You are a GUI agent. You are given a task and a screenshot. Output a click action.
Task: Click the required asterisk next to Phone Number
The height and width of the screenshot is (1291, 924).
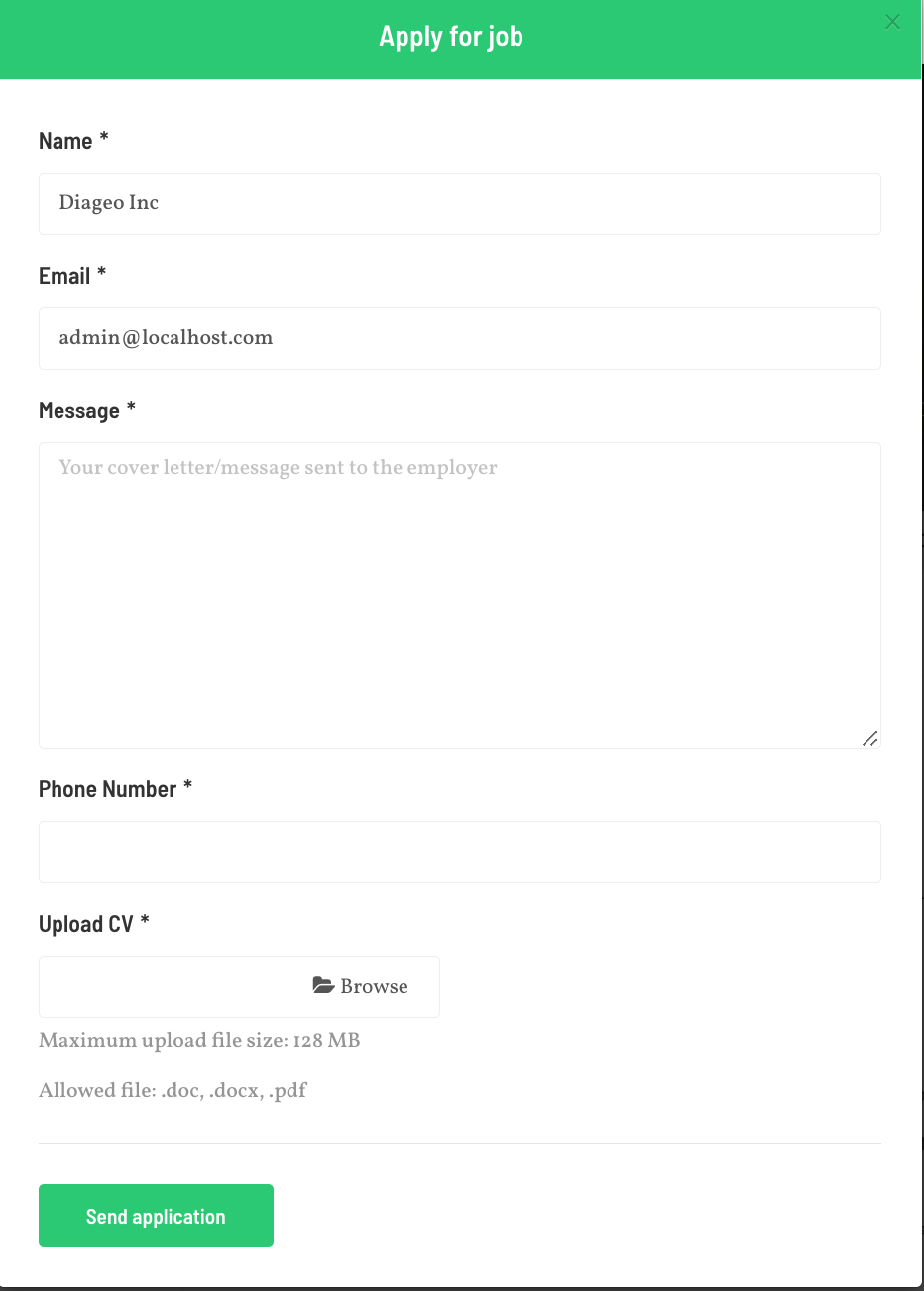187,786
